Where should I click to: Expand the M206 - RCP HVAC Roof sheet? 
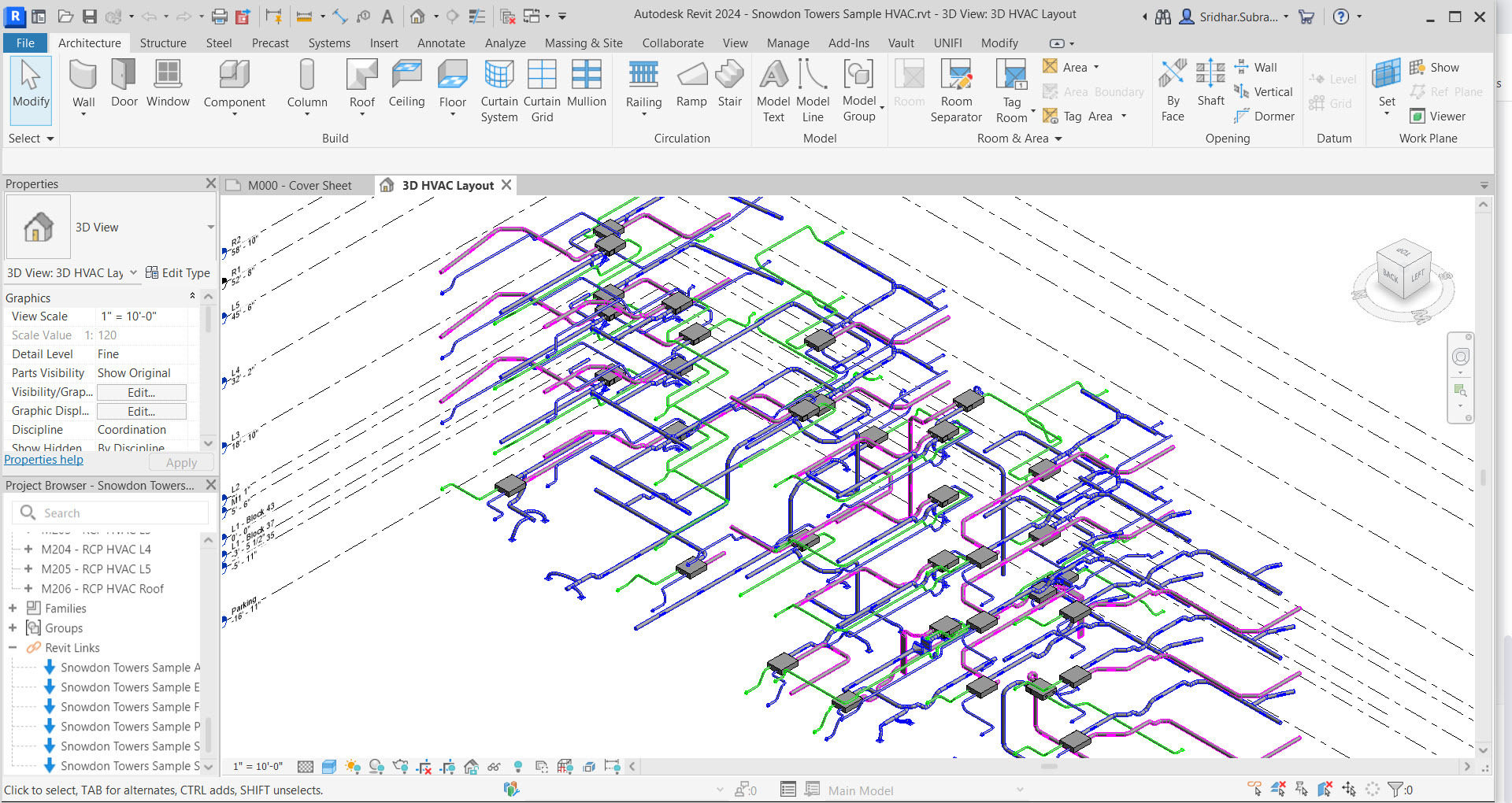click(x=28, y=588)
